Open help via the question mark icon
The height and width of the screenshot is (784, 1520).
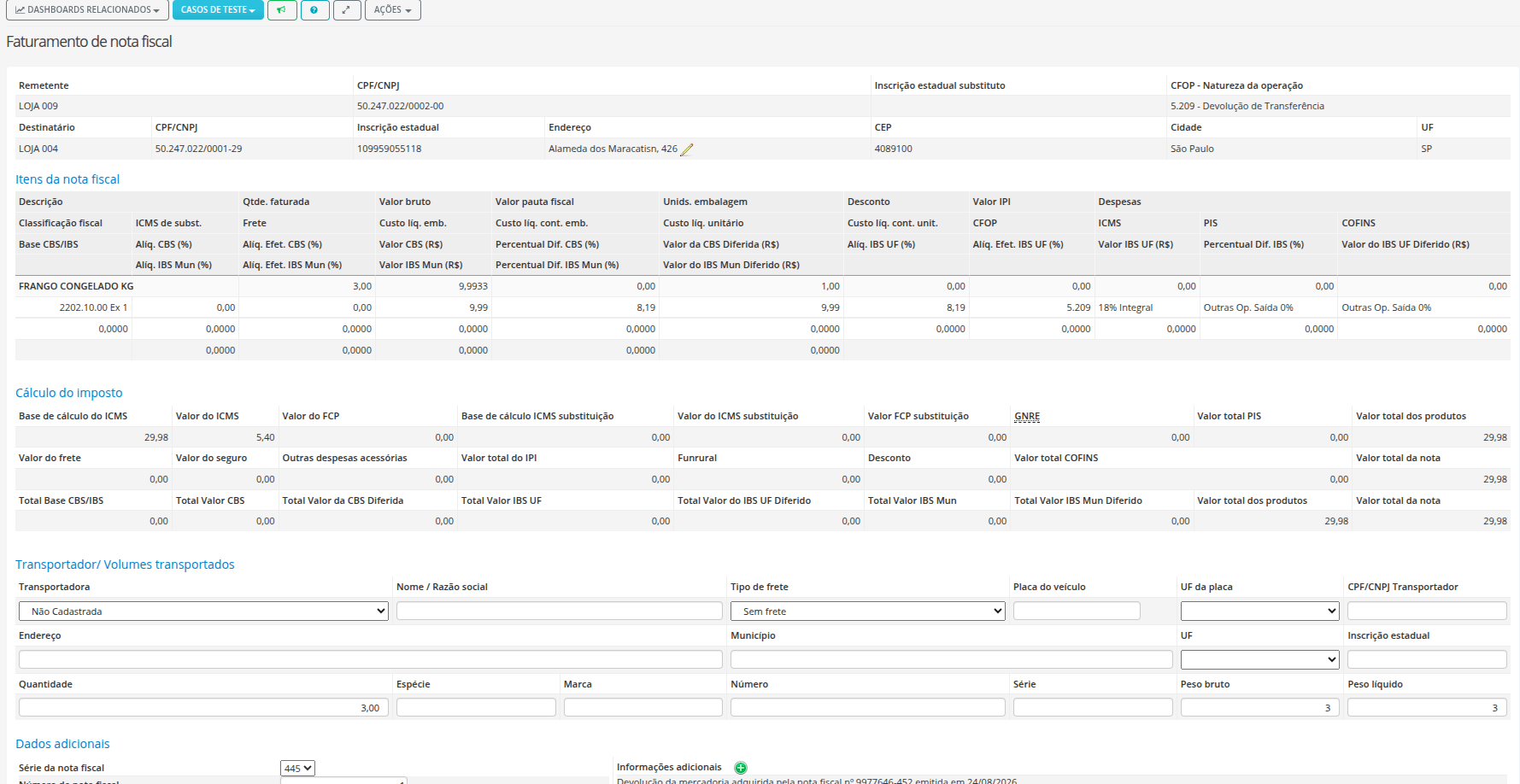314,10
